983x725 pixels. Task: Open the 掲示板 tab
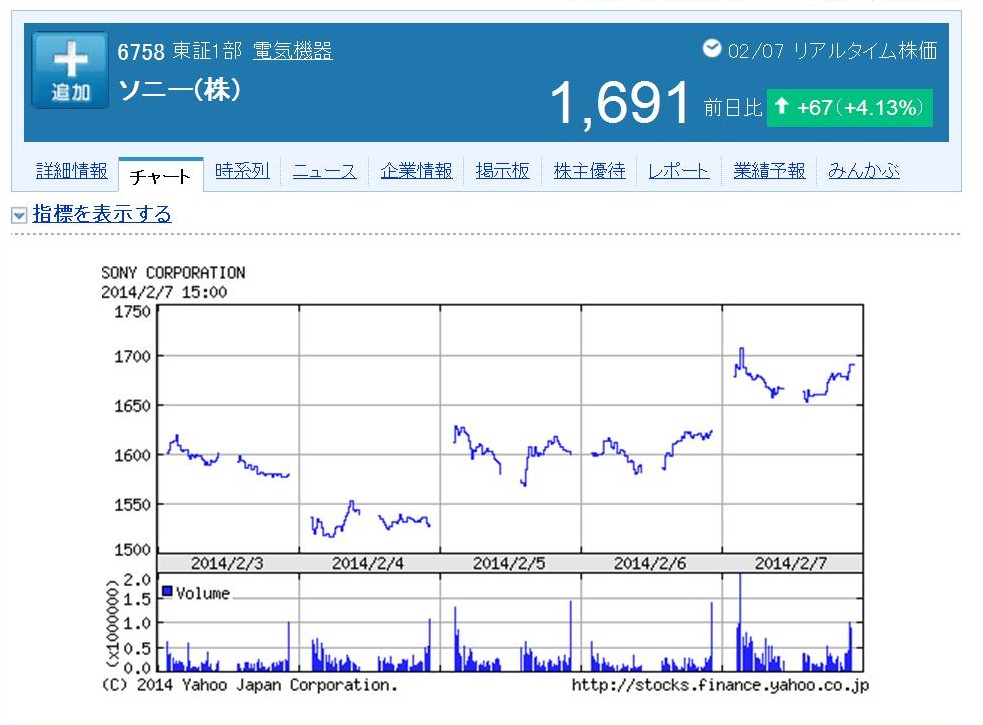(x=502, y=171)
